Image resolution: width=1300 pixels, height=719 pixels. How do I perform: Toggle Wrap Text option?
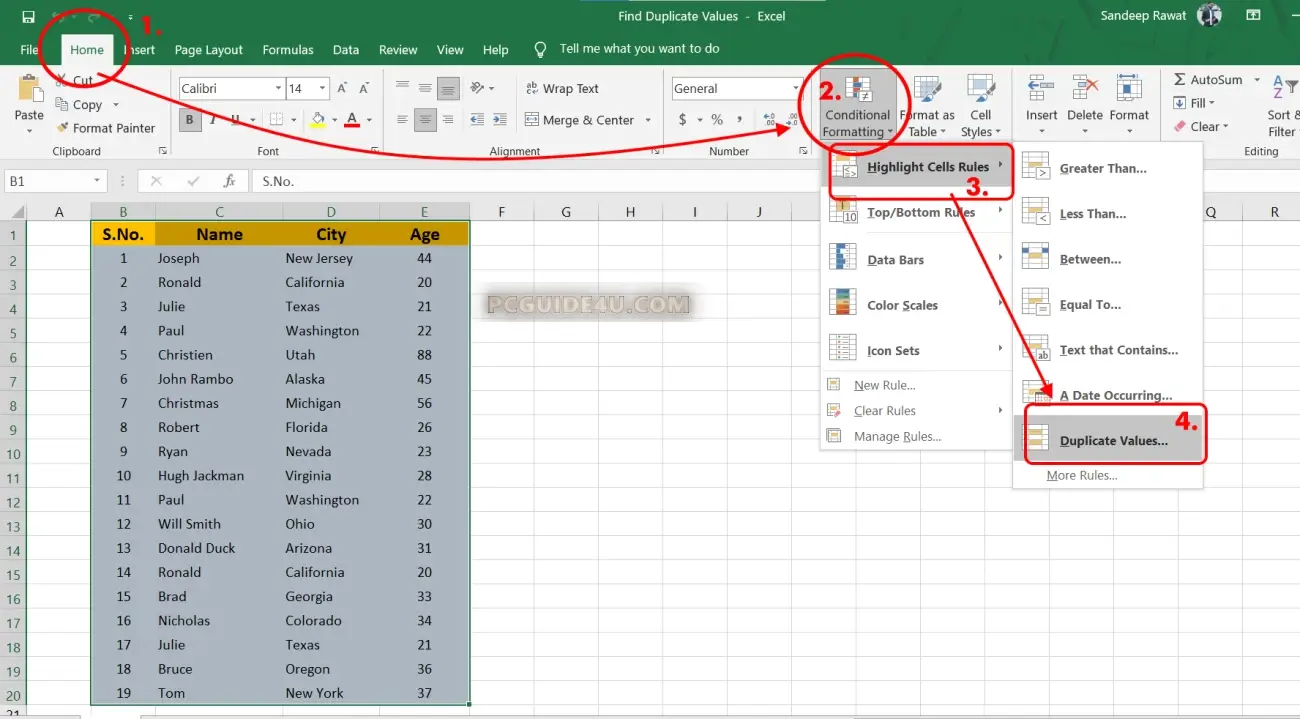pos(561,89)
